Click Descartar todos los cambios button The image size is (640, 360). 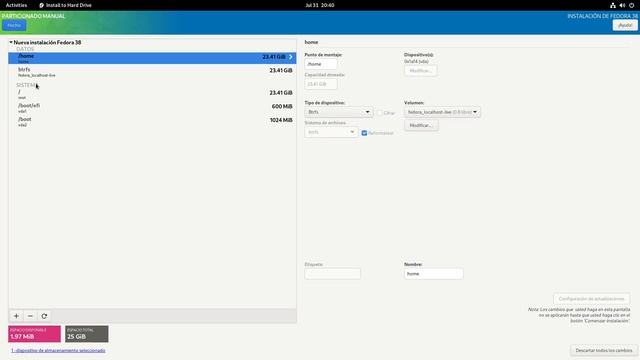click(x=604, y=350)
